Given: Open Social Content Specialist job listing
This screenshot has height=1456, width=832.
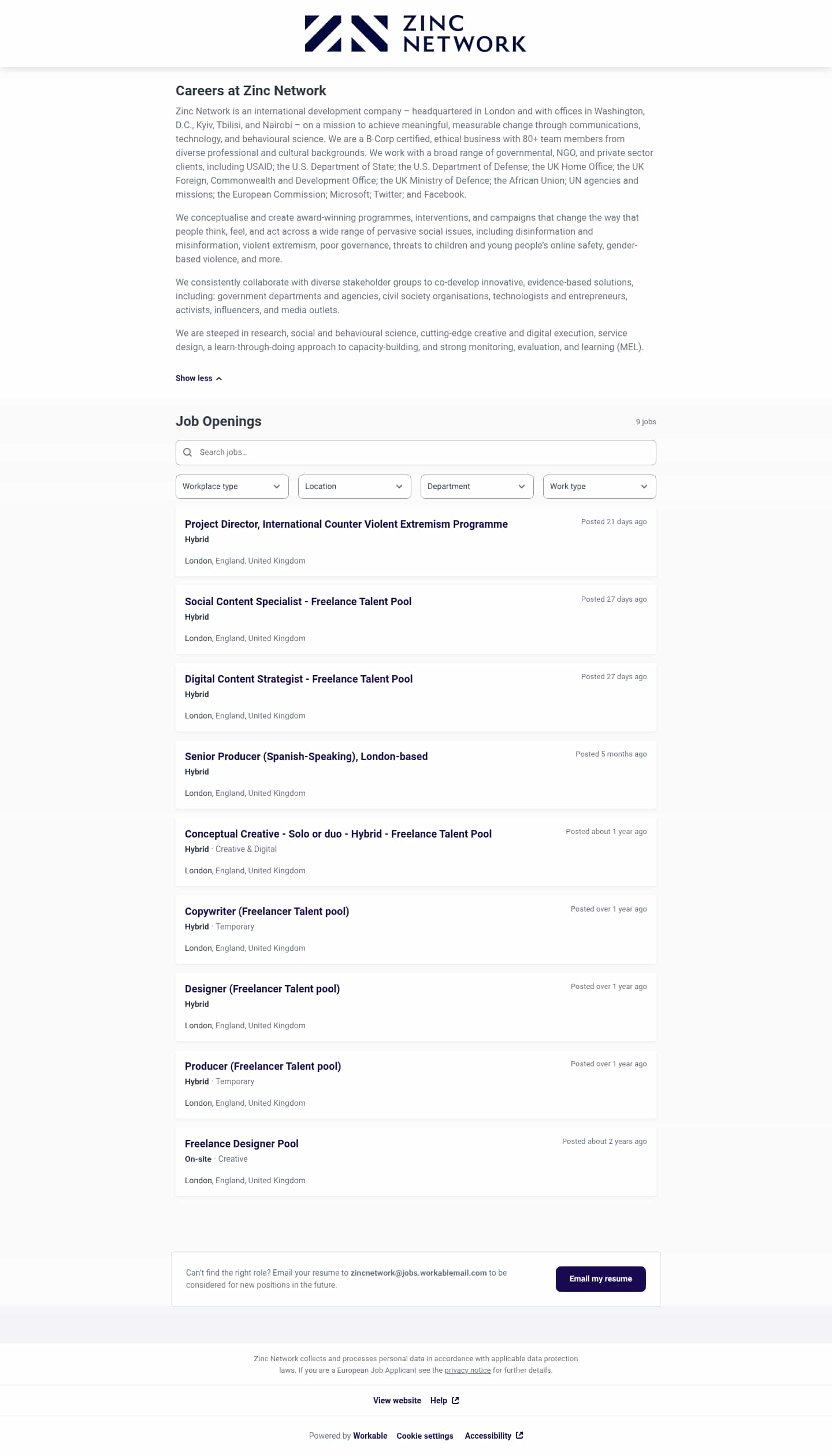Looking at the screenshot, I should coord(298,602).
